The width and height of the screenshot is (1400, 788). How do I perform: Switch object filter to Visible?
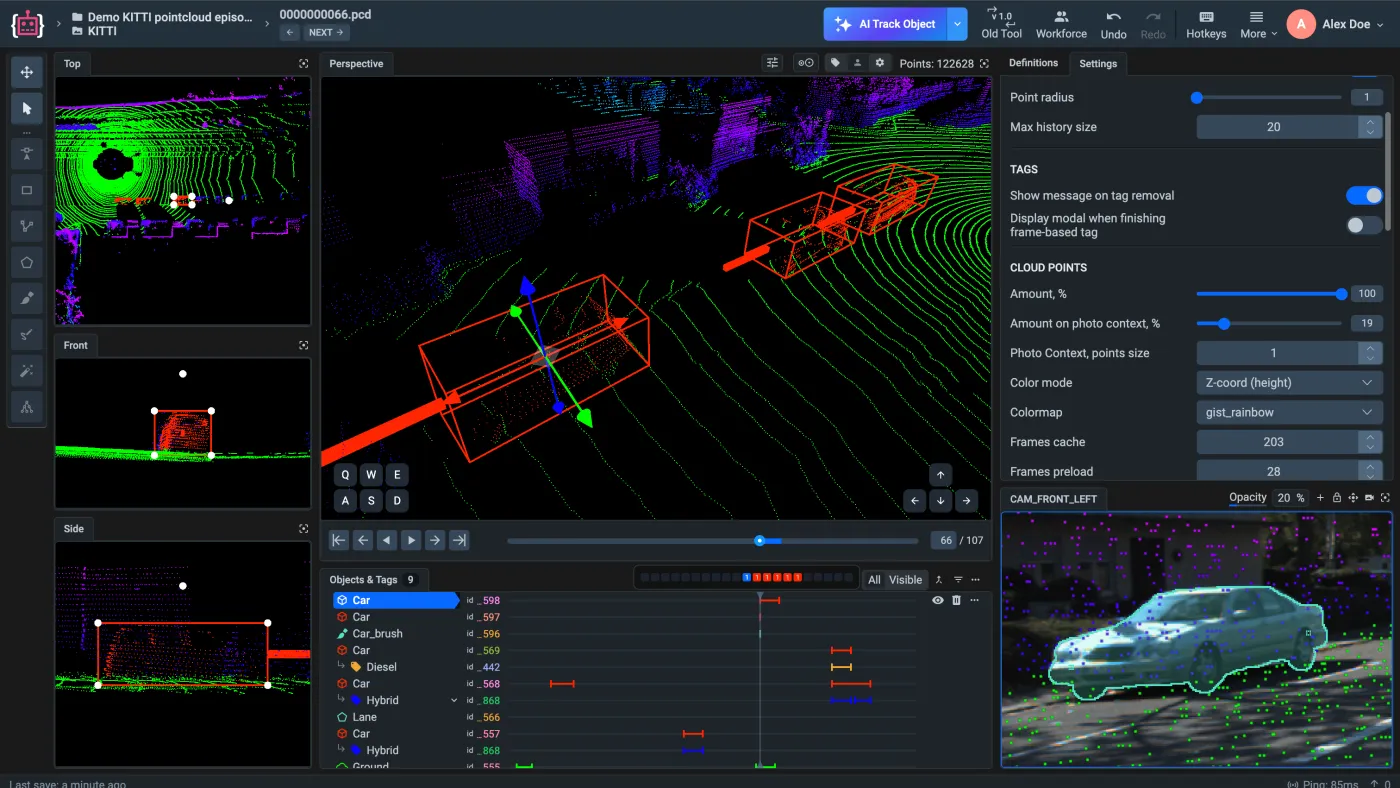click(x=906, y=580)
